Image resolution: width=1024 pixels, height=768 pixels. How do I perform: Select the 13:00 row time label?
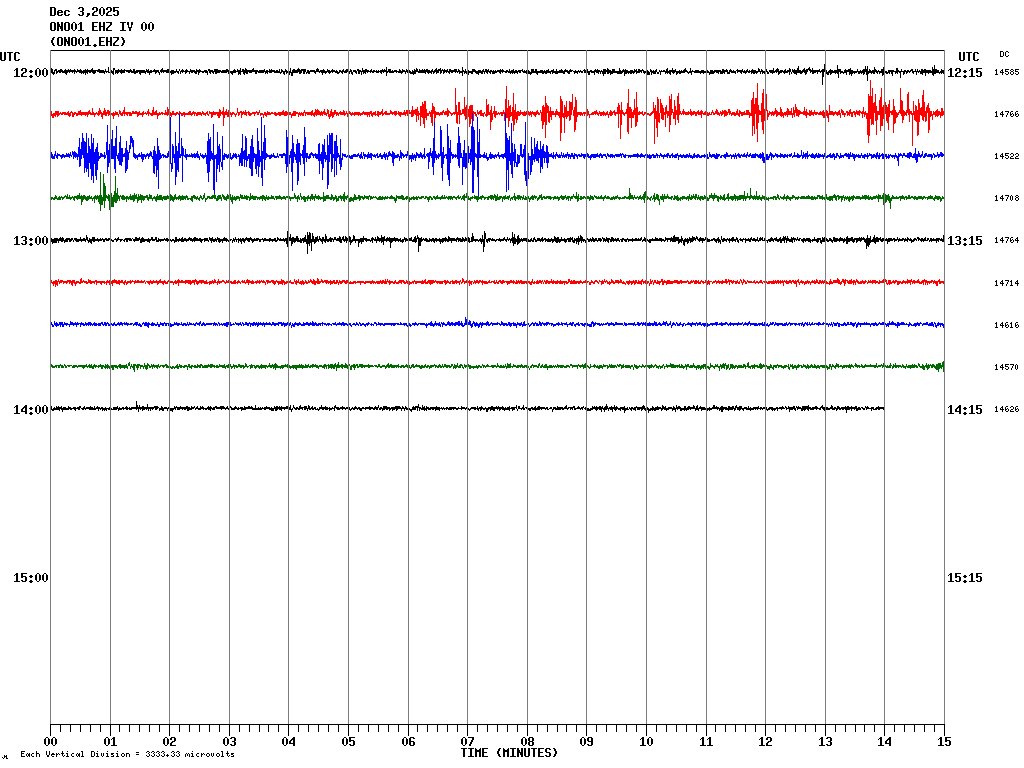click(x=30, y=241)
